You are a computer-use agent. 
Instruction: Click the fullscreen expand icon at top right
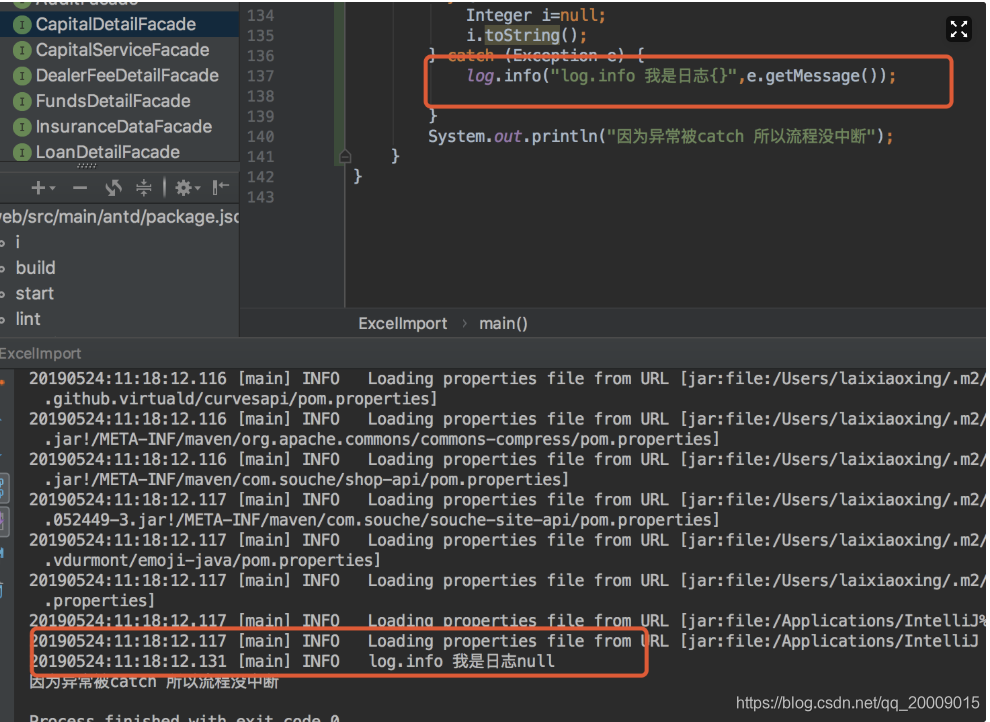(958, 29)
